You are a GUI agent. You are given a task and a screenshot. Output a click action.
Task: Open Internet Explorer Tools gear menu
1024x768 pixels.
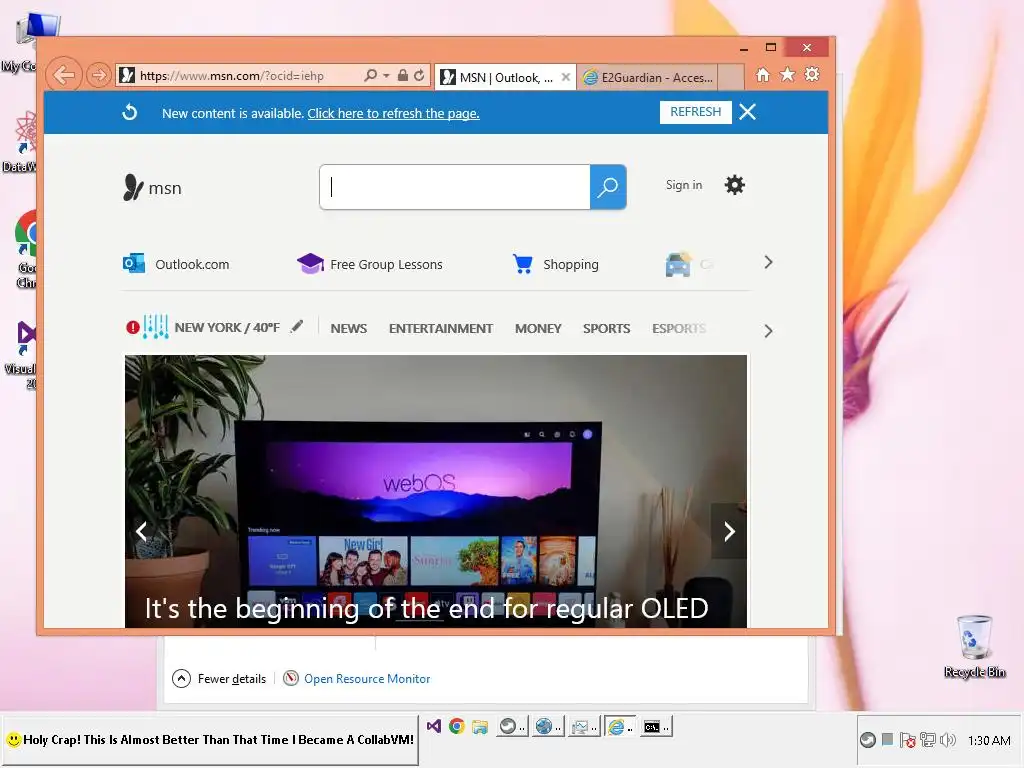point(812,74)
